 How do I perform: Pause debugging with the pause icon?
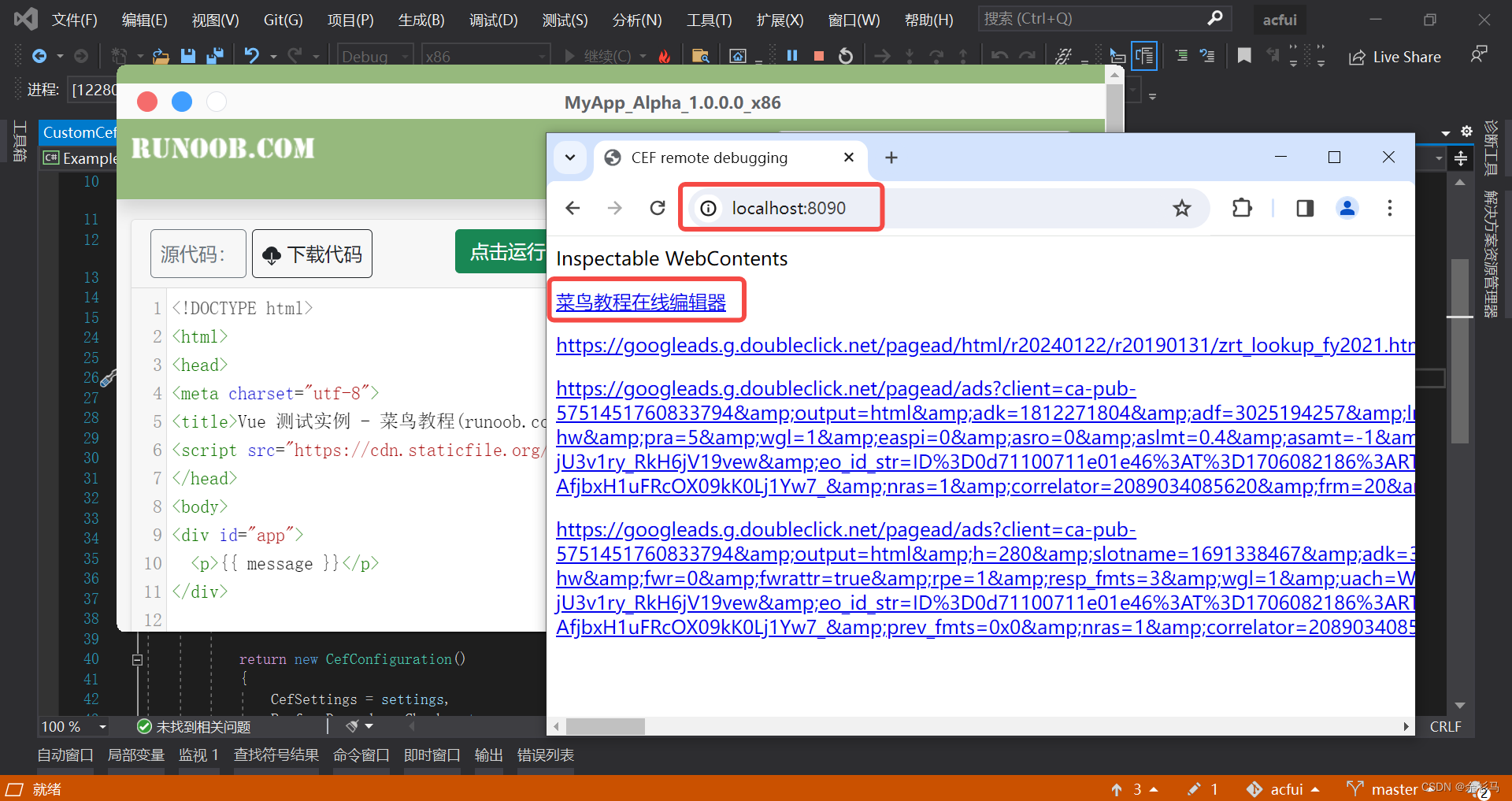[792, 56]
